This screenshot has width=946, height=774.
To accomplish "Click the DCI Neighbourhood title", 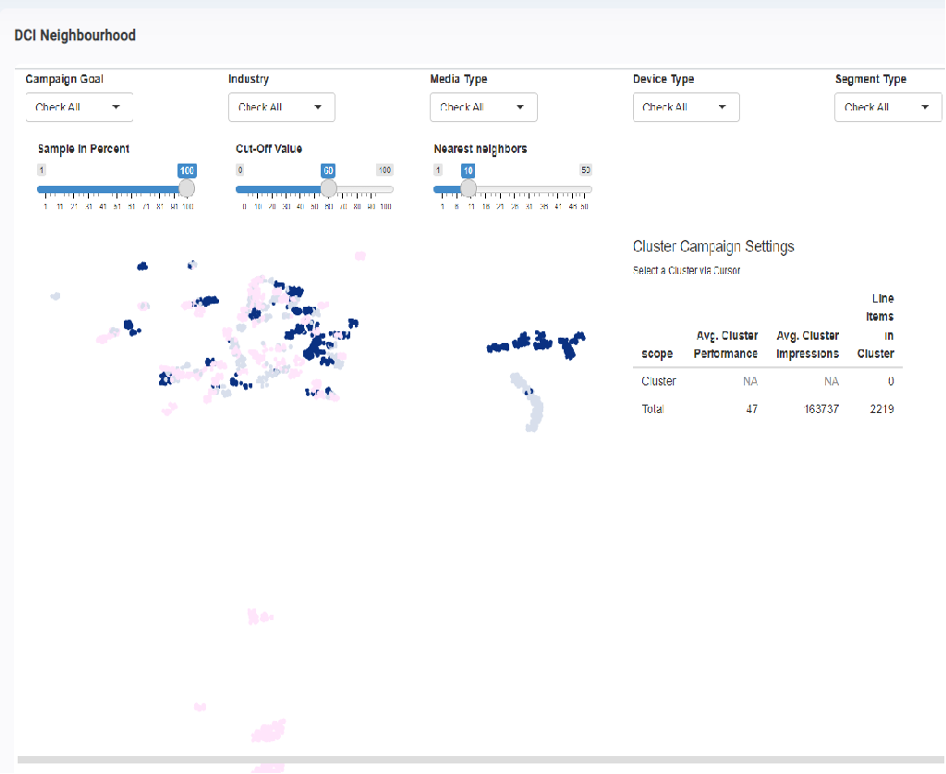I will (75, 35).
